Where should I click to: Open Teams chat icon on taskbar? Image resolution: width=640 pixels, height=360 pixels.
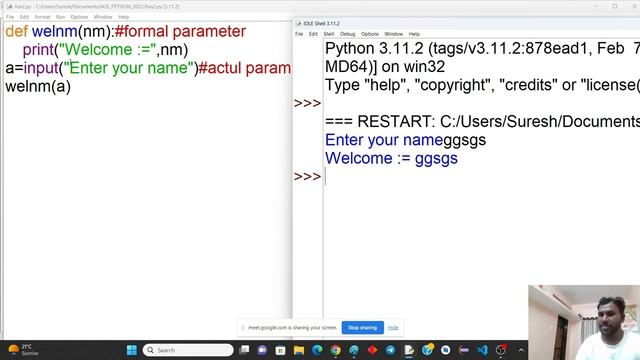[x=262, y=350]
